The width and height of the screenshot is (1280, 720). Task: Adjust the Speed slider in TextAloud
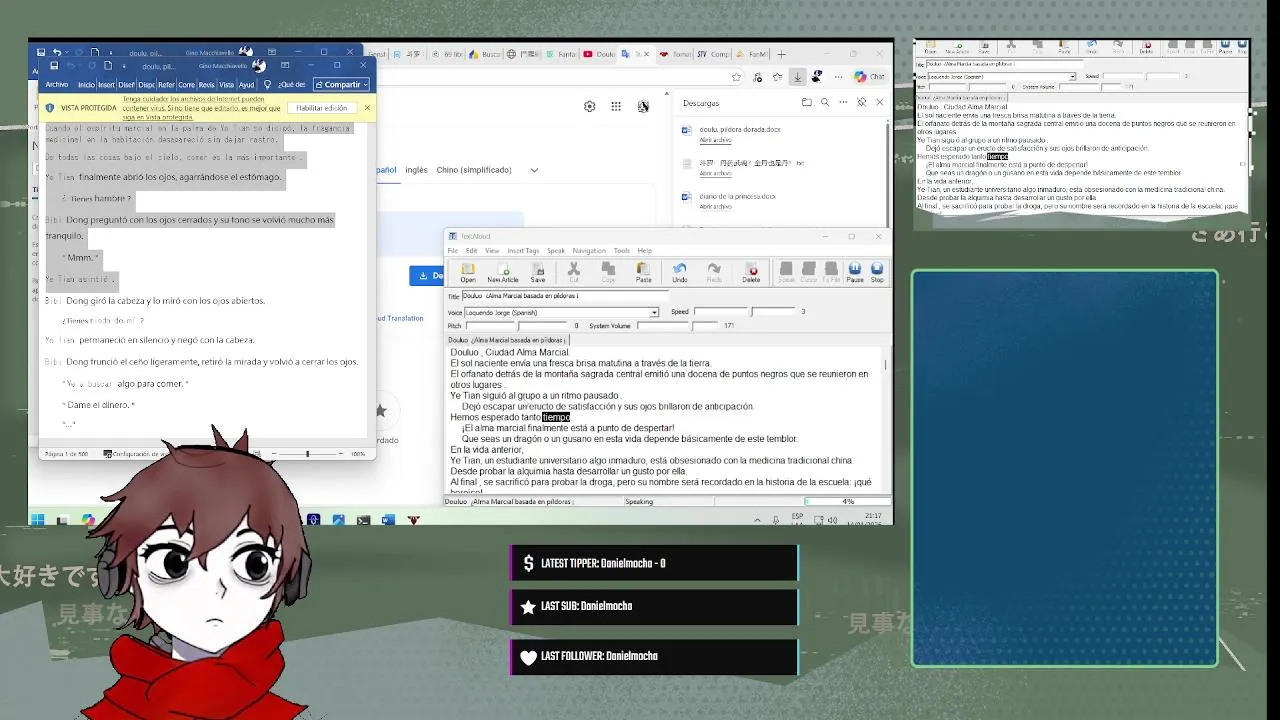[745, 312]
